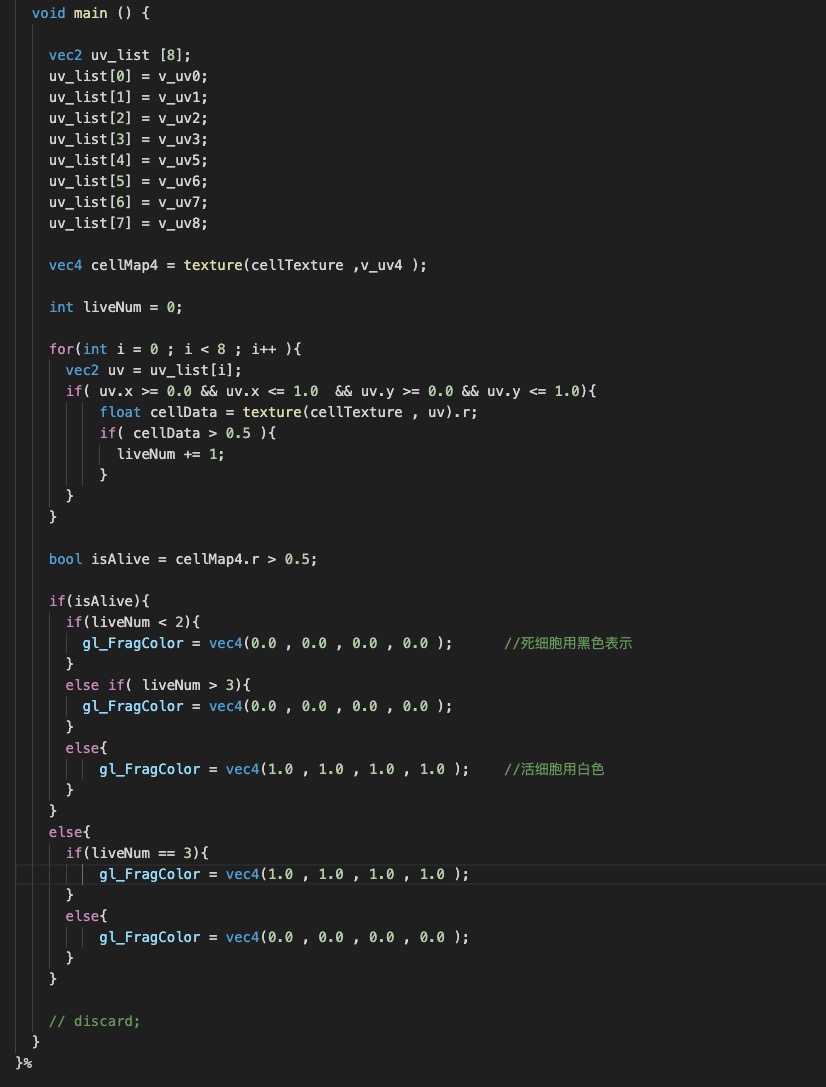Click the "liveNum += 1;" statement

[x=170, y=454]
